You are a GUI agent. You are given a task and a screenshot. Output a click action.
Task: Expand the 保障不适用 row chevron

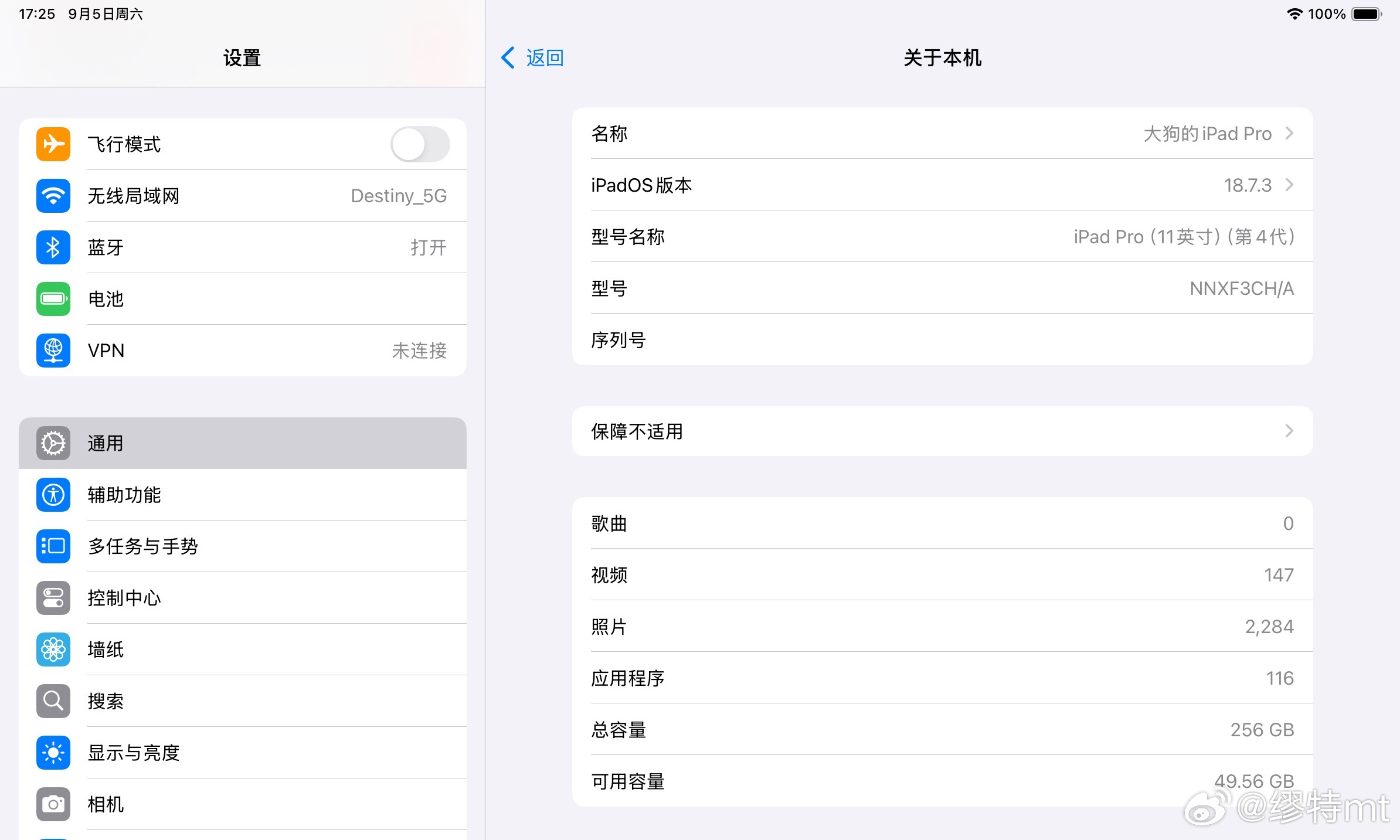click(x=1289, y=431)
